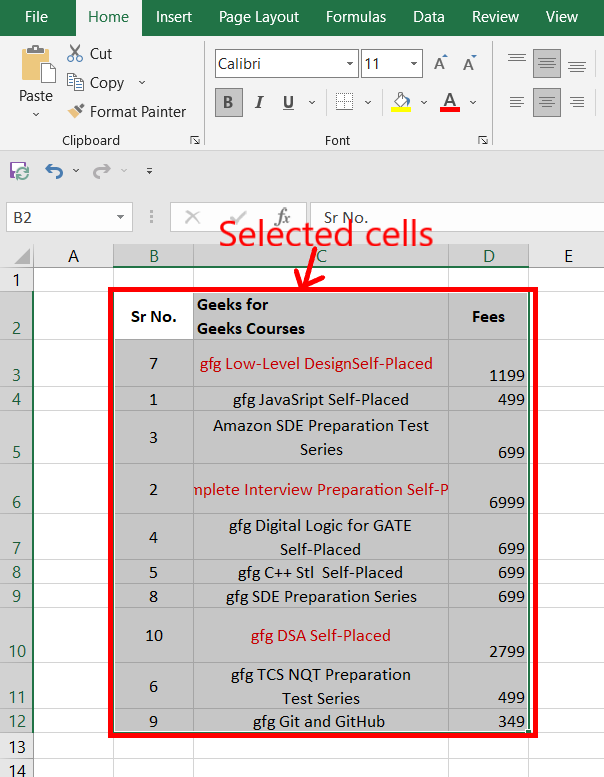This screenshot has height=777, width=604.
Task: Apply borders using the borders icon
Action: pos(344,102)
